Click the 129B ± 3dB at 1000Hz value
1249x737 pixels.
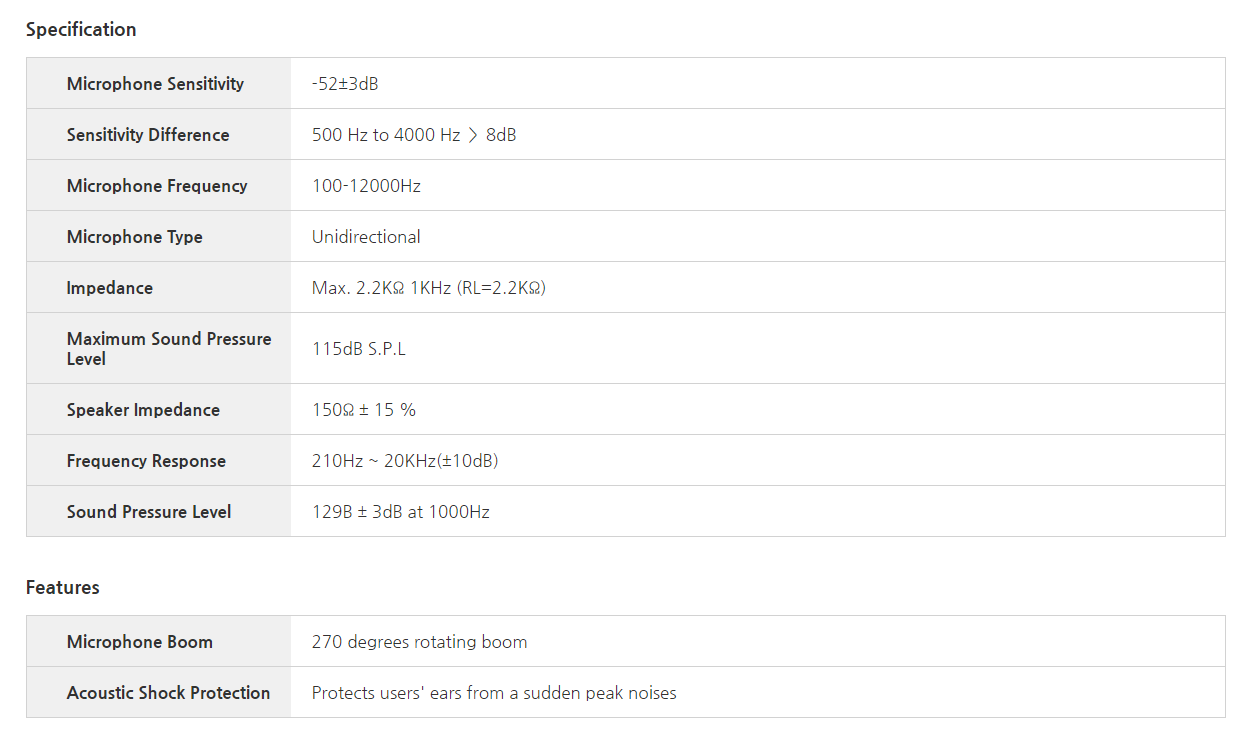[401, 512]
